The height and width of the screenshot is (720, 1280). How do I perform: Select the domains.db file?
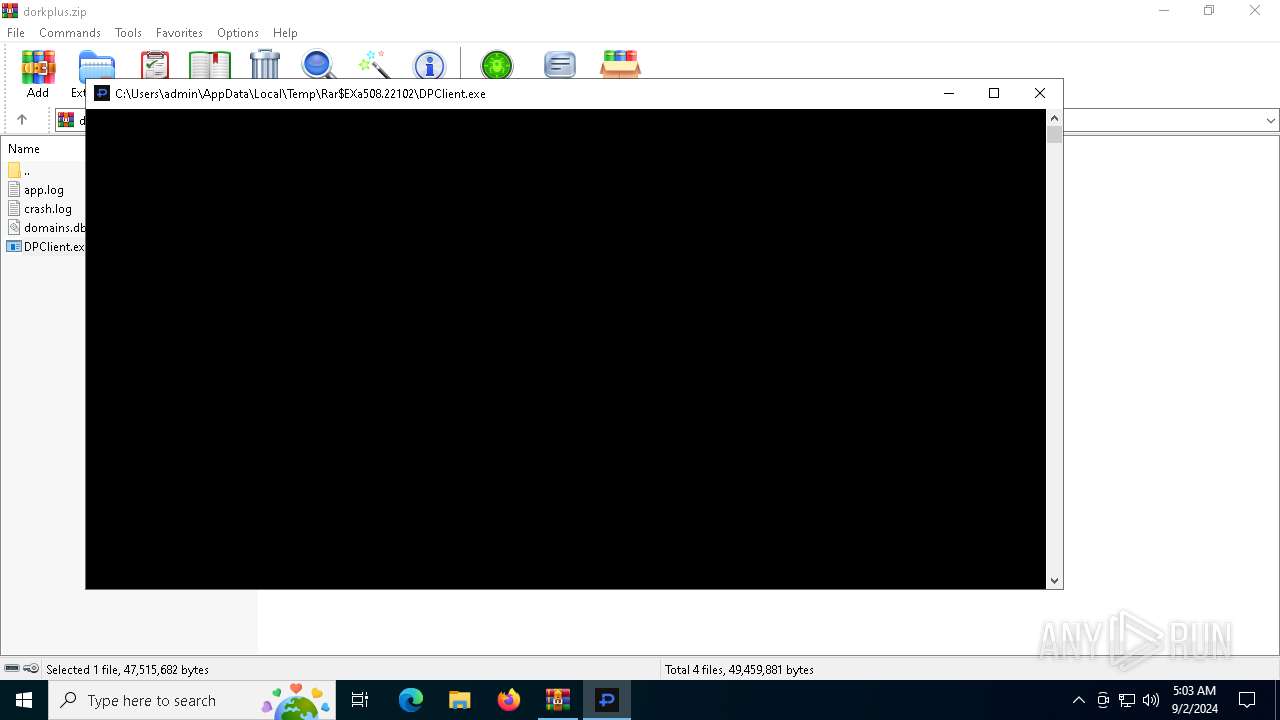46,228
